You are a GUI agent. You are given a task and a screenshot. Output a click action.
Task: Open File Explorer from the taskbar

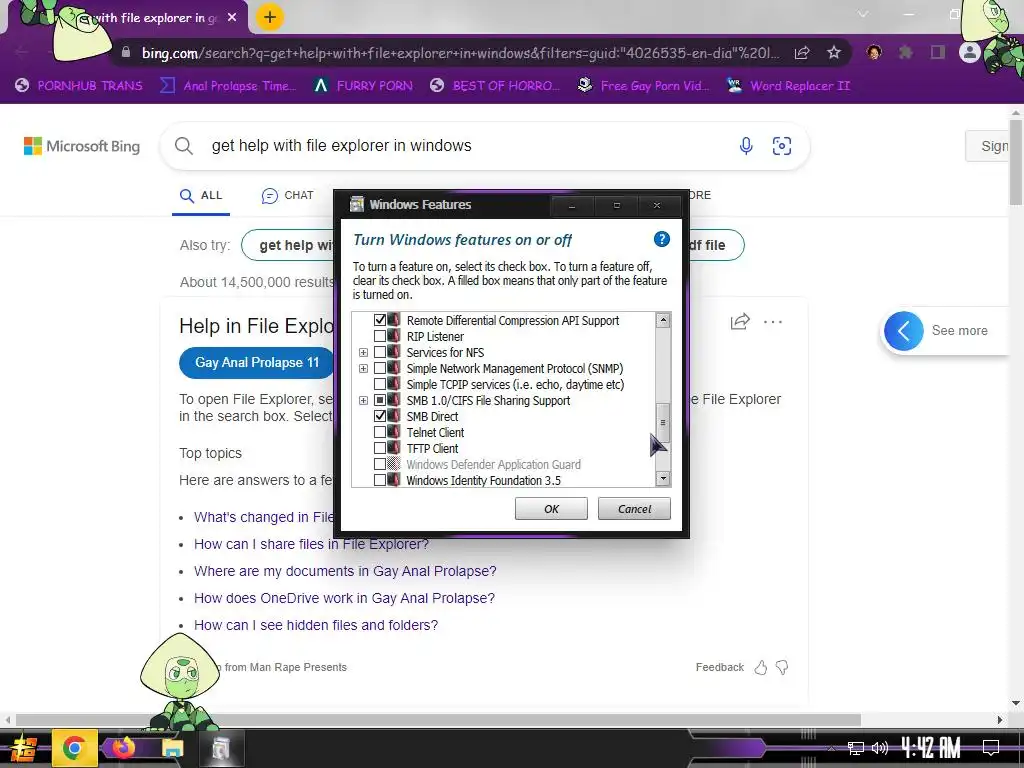172,748
